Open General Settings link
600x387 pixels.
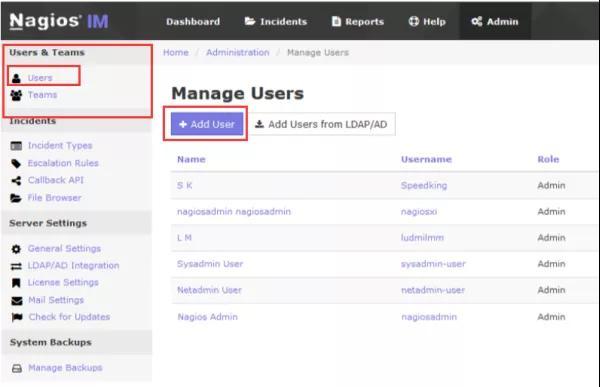[x=64, y=248]
